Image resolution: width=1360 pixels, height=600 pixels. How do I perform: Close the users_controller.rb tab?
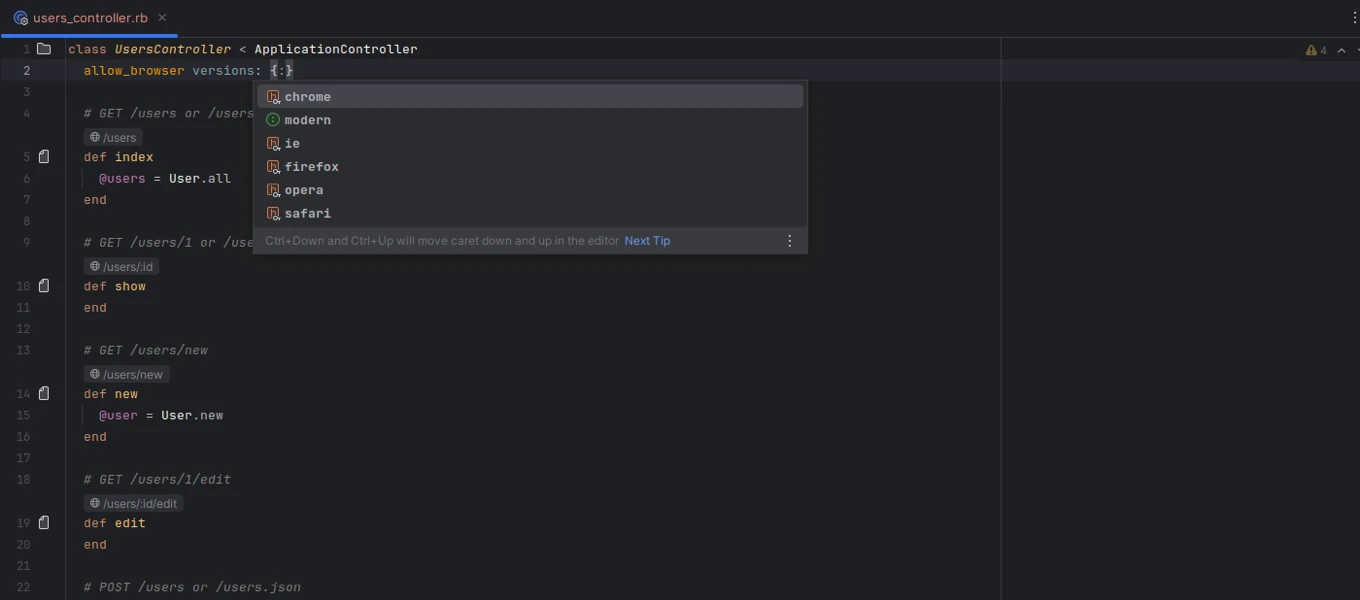162,18
